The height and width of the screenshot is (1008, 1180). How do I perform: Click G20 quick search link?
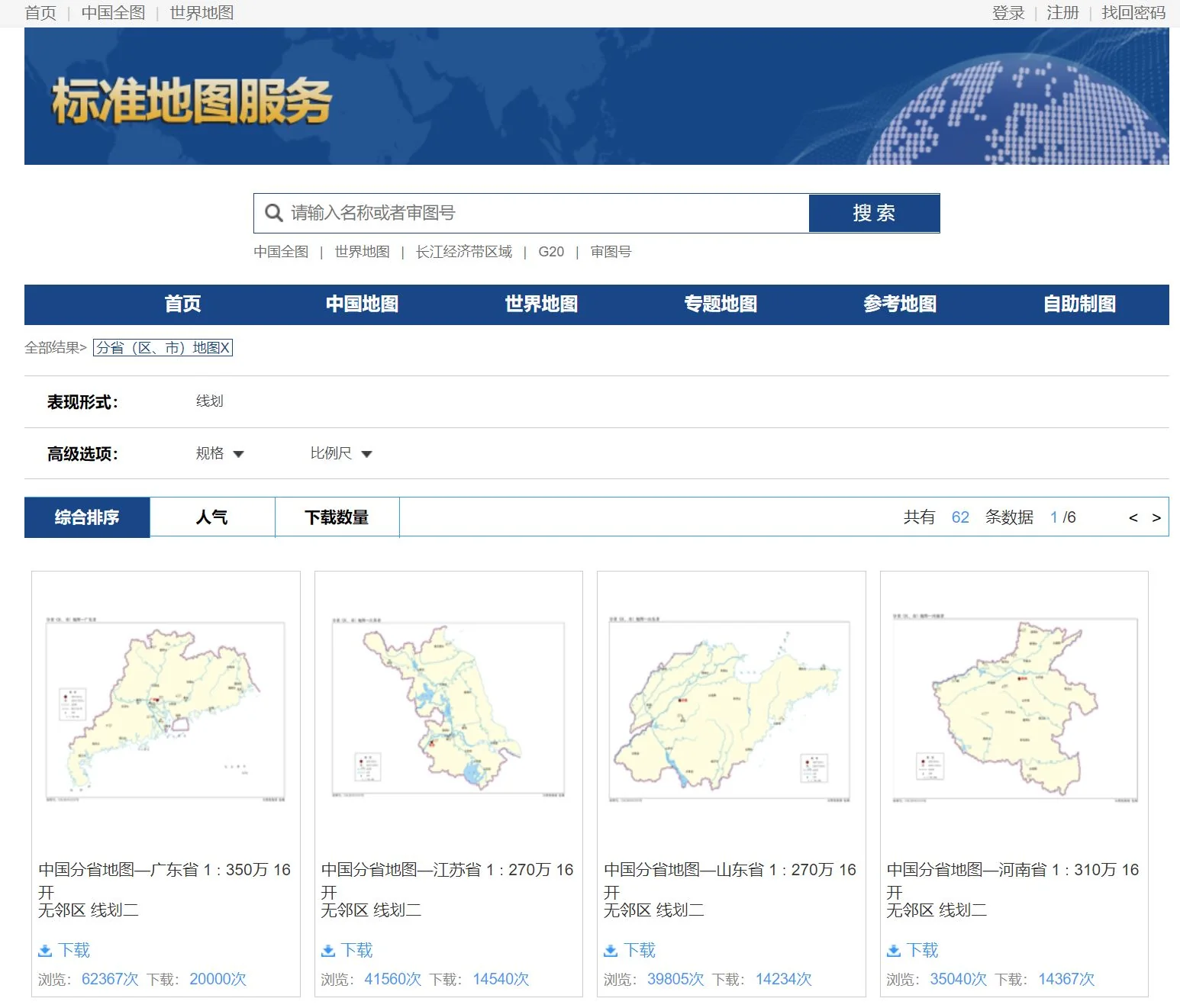[551, 252]
